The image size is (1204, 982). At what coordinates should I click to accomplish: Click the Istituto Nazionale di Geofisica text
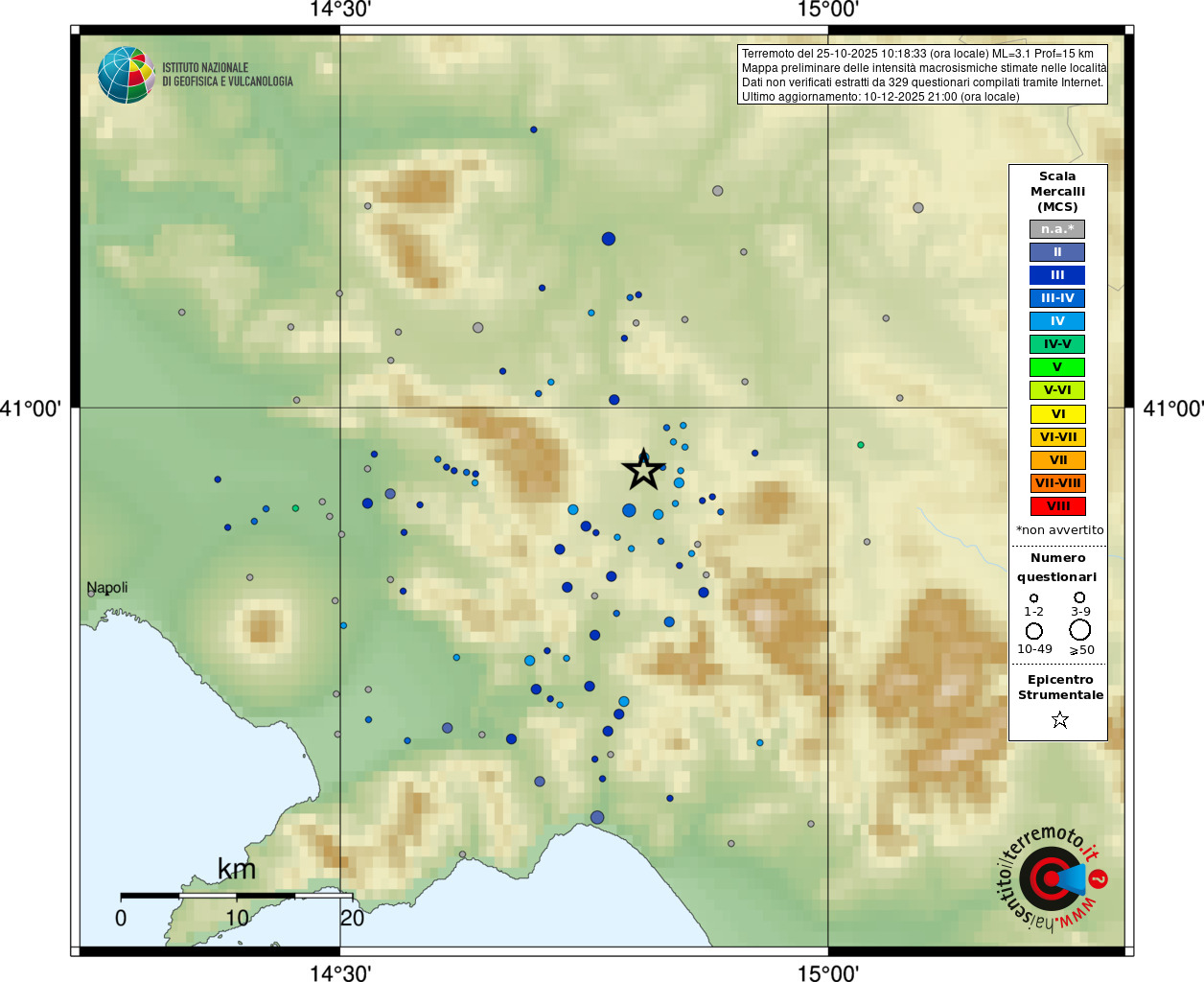227,75
